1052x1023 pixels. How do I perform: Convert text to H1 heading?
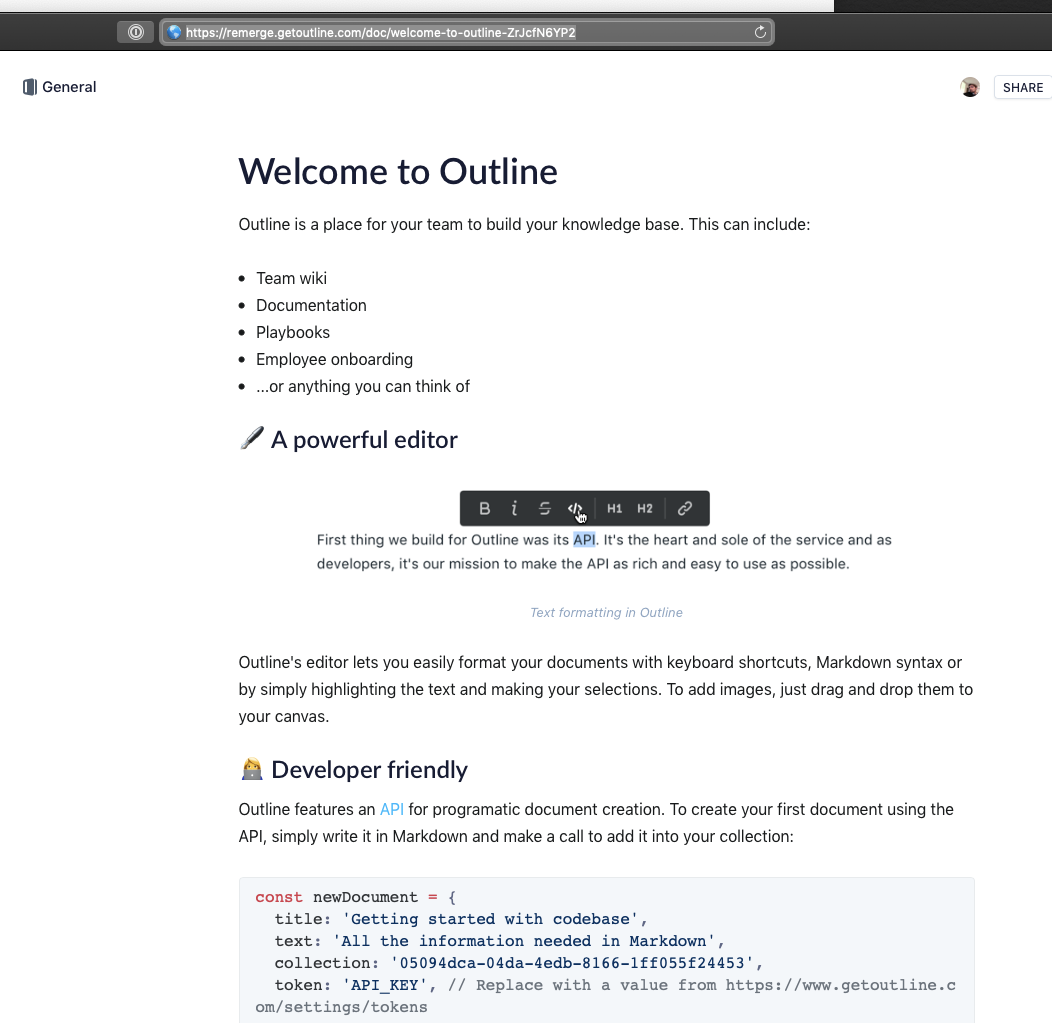pos(615,508)
